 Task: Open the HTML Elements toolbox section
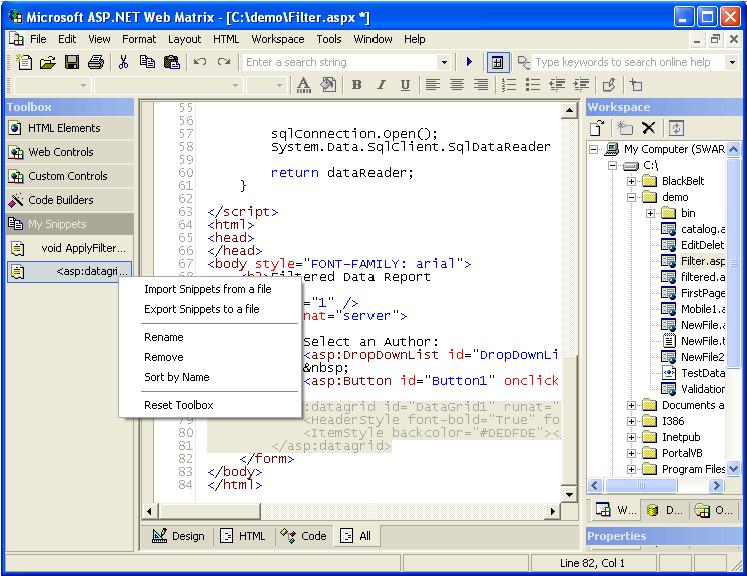pyautogui.click(x=70, y=128)
